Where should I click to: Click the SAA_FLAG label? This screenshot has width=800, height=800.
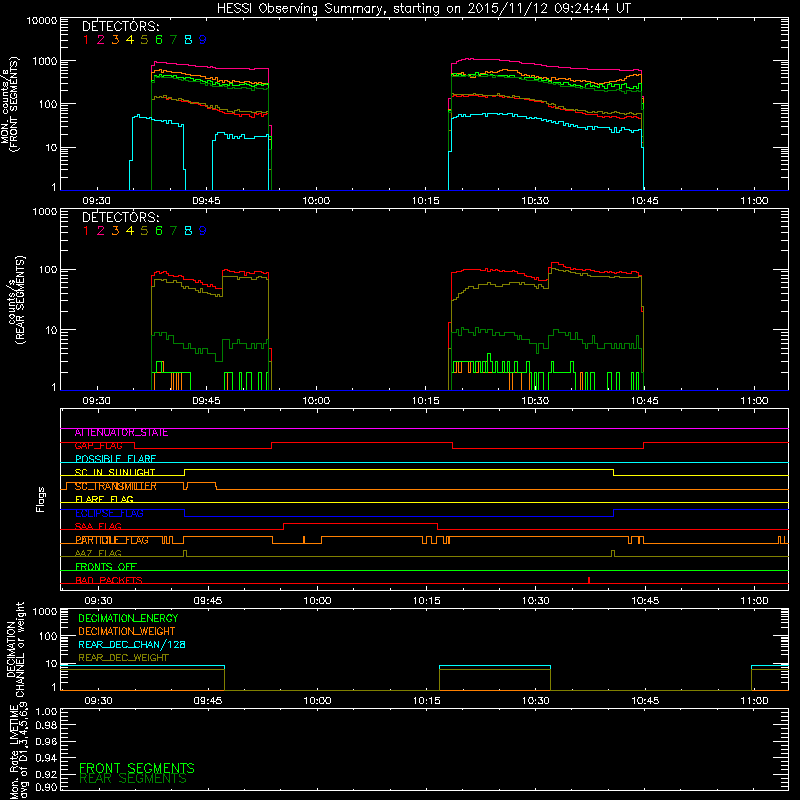click(98, 527)
